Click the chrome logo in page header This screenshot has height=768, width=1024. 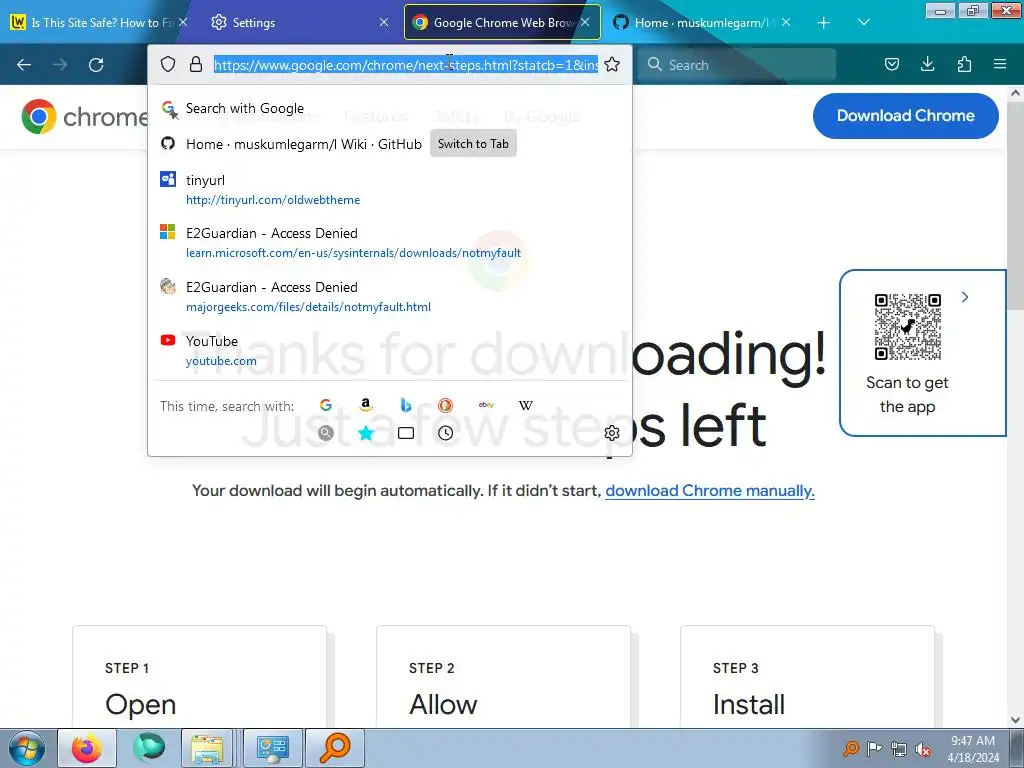point(85,117)
